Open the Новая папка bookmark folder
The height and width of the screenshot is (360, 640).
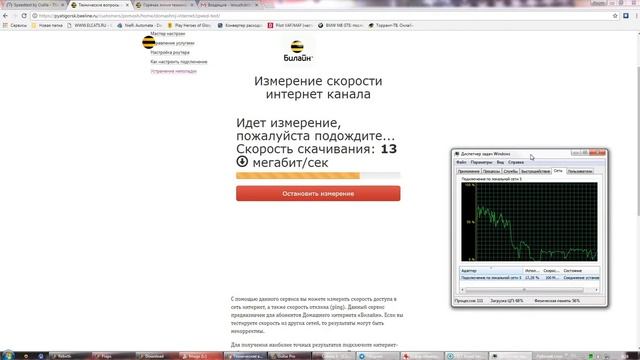(x=47, y=25)
